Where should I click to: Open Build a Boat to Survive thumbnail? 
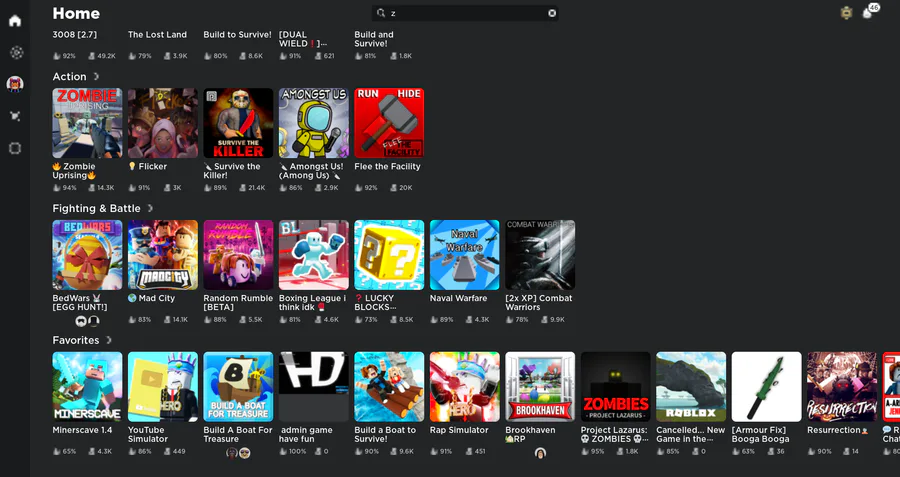(x=389, y=387)
